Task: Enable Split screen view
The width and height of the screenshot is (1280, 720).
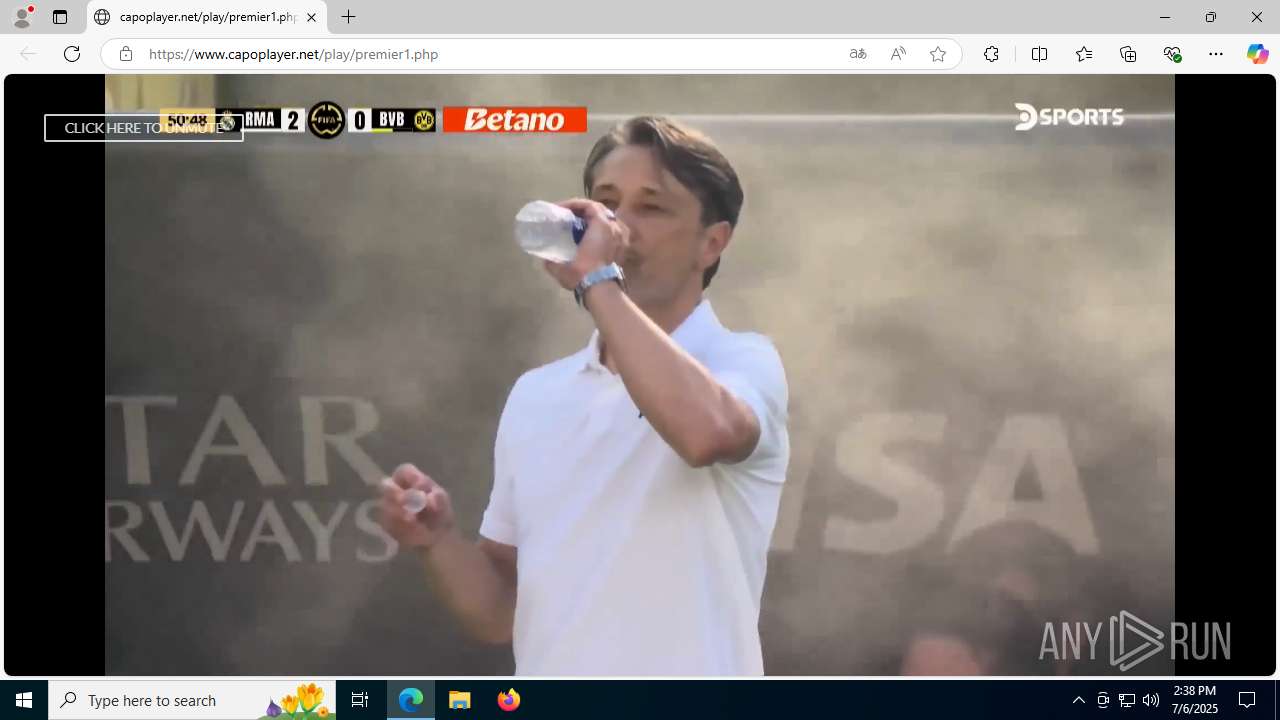Action: (1039, 54)
